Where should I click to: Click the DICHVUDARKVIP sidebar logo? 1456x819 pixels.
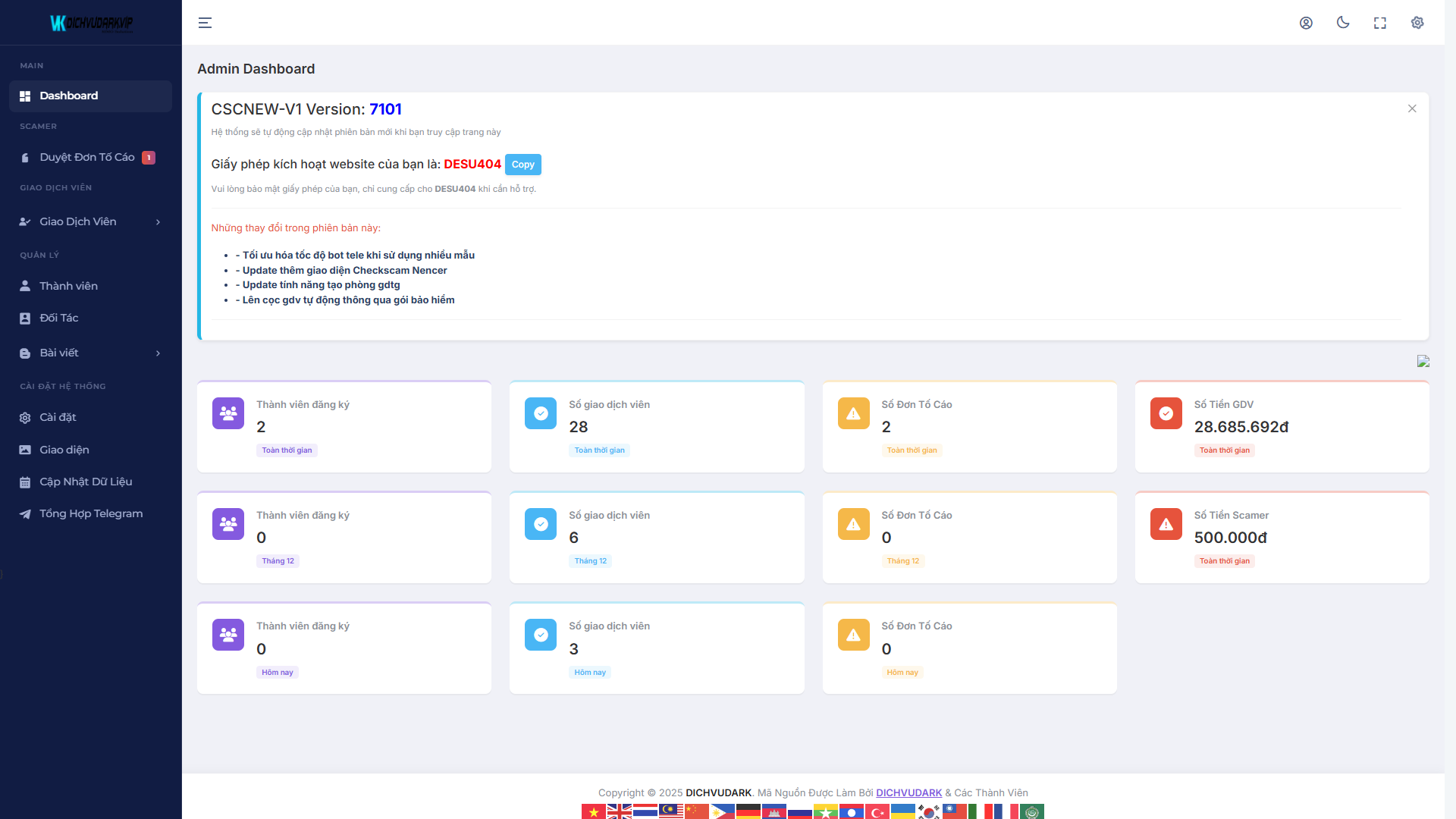(x=91, y=23)
